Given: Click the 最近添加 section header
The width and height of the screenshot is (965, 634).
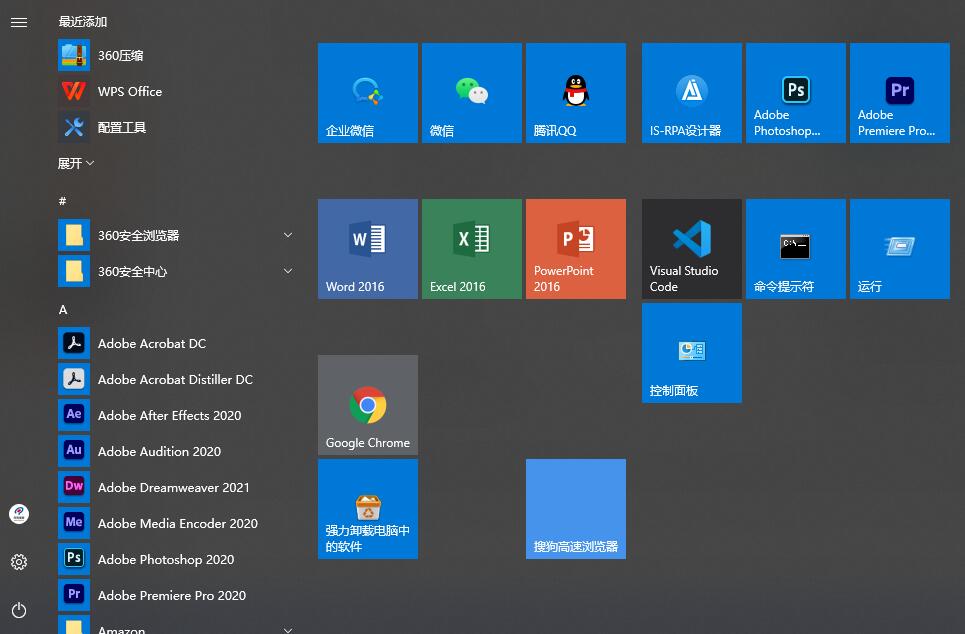Looking at the screenshot, I should pyautogui.click(x=83, y=22).
